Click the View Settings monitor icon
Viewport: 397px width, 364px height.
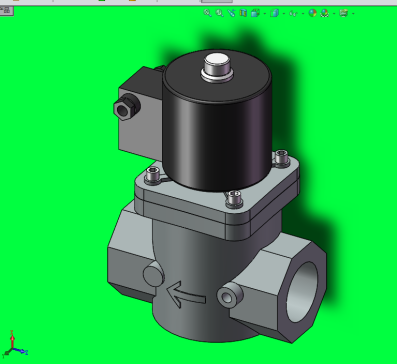343,13
